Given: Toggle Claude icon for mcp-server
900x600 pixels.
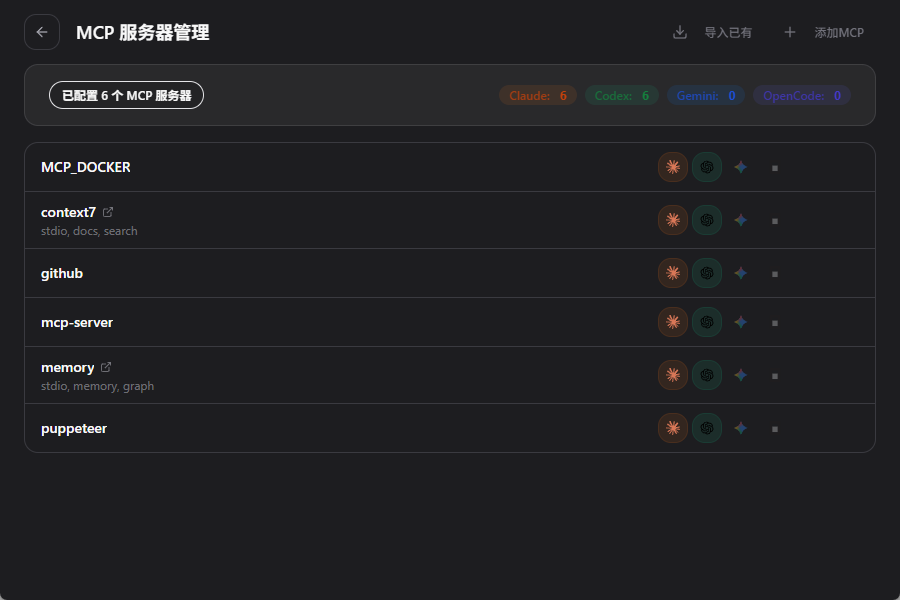Looking at the screenshot, I should [673, 322].
